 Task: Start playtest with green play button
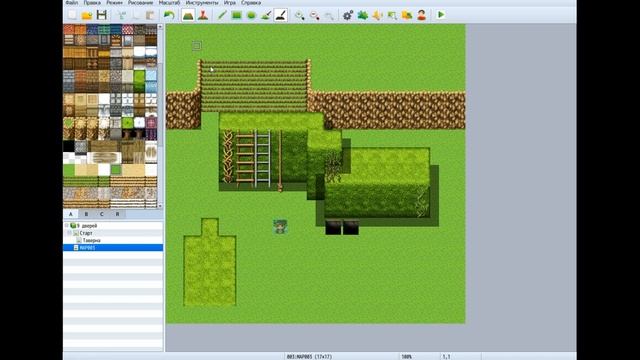[441, 15]
